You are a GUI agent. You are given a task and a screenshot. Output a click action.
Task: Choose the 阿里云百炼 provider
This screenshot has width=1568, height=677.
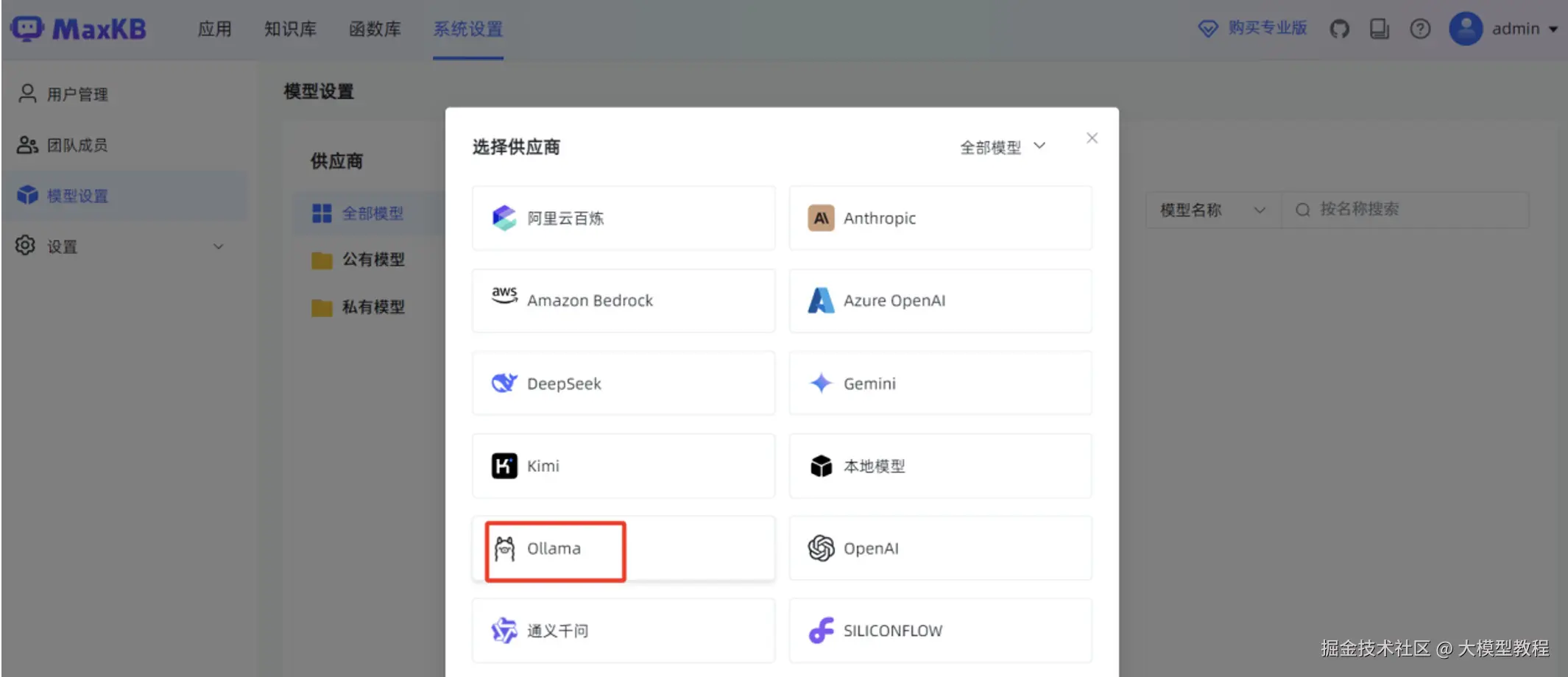tap(624, 218)
